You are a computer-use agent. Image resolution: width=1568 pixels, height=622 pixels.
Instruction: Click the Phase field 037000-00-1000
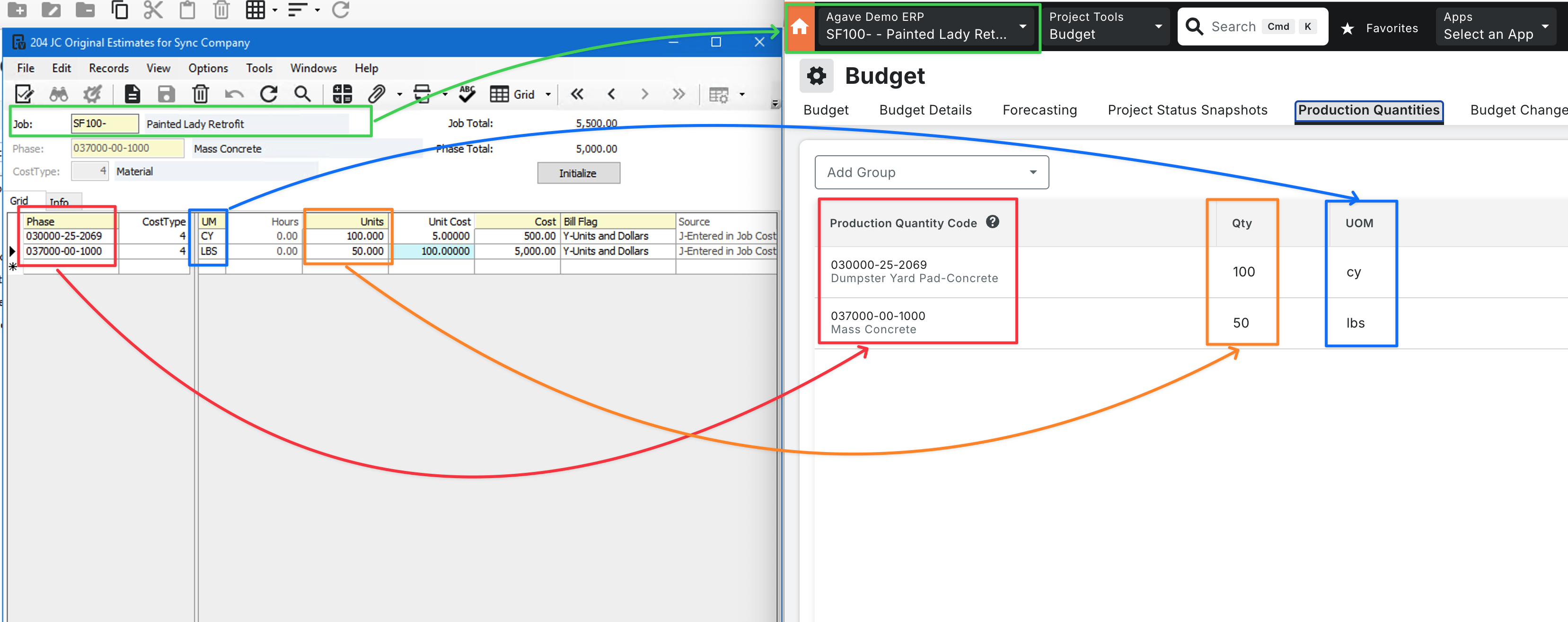[127, 148]
